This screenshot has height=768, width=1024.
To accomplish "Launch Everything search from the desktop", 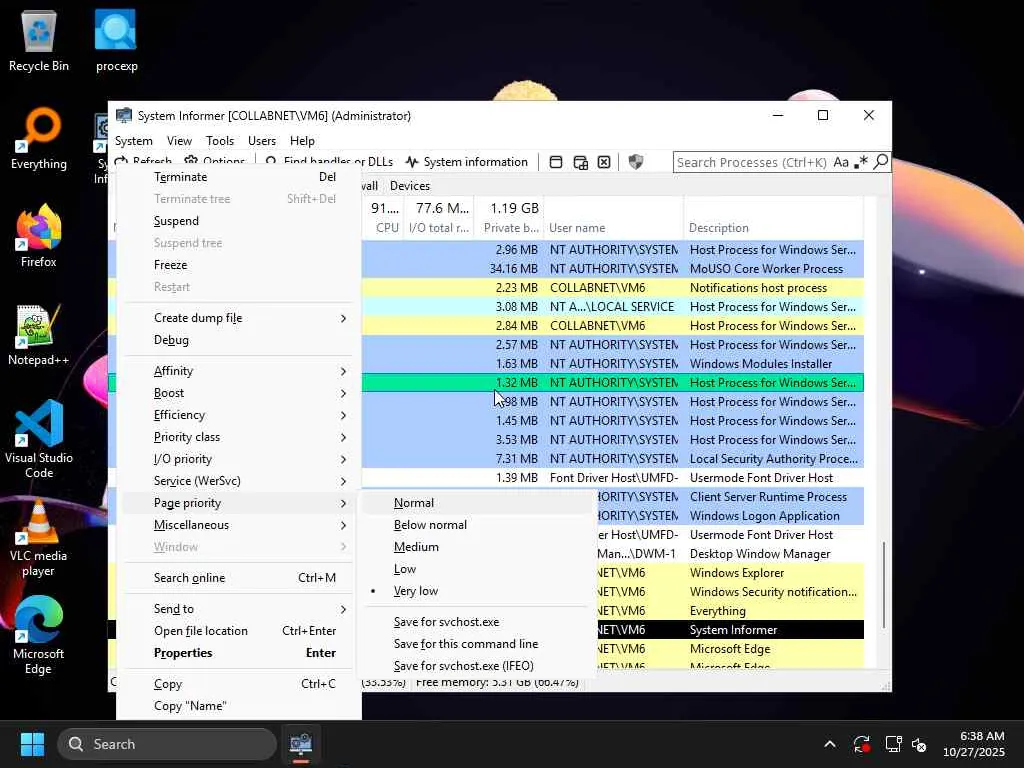I will (x=39, y=138).
